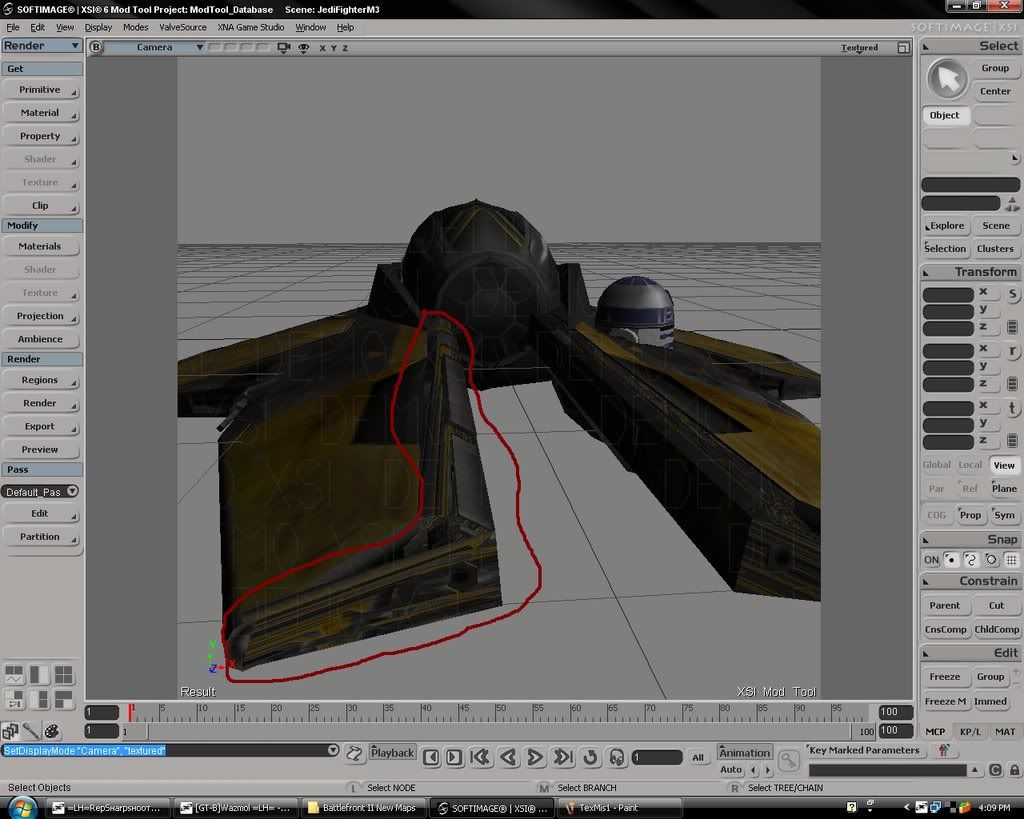The image size is (1024, 819).
Task: Open TexMis1 - Paint from taskbar
Action: 620,808
